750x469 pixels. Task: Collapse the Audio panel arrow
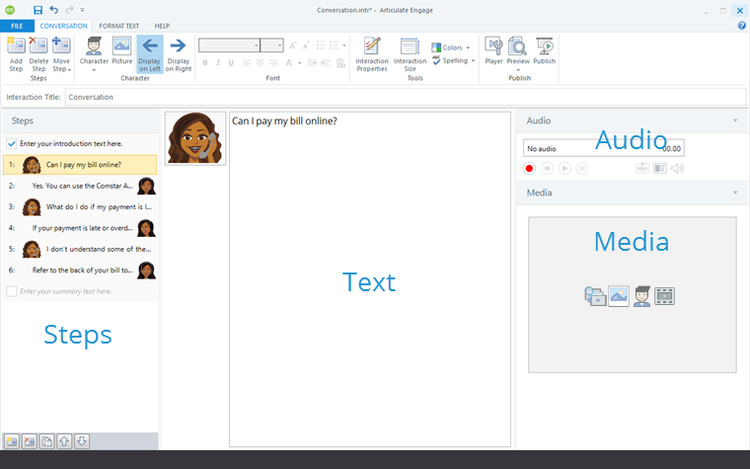735,121
